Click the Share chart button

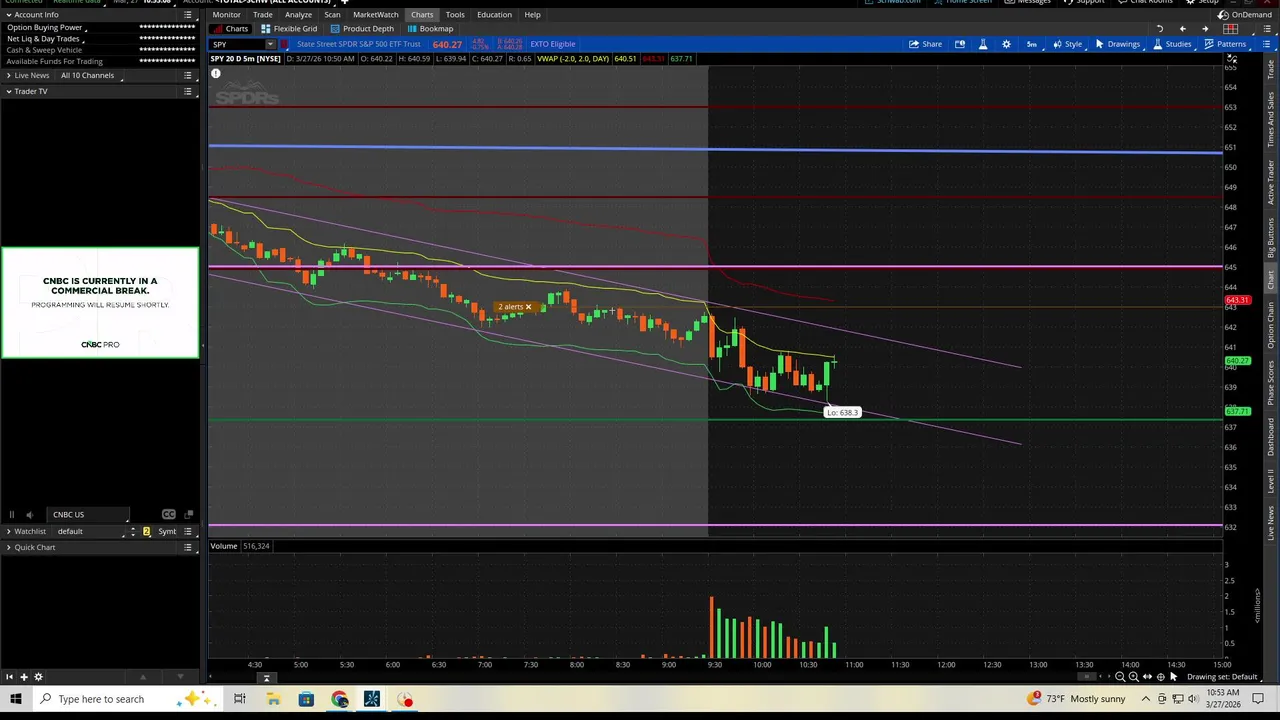coord(925,44)
